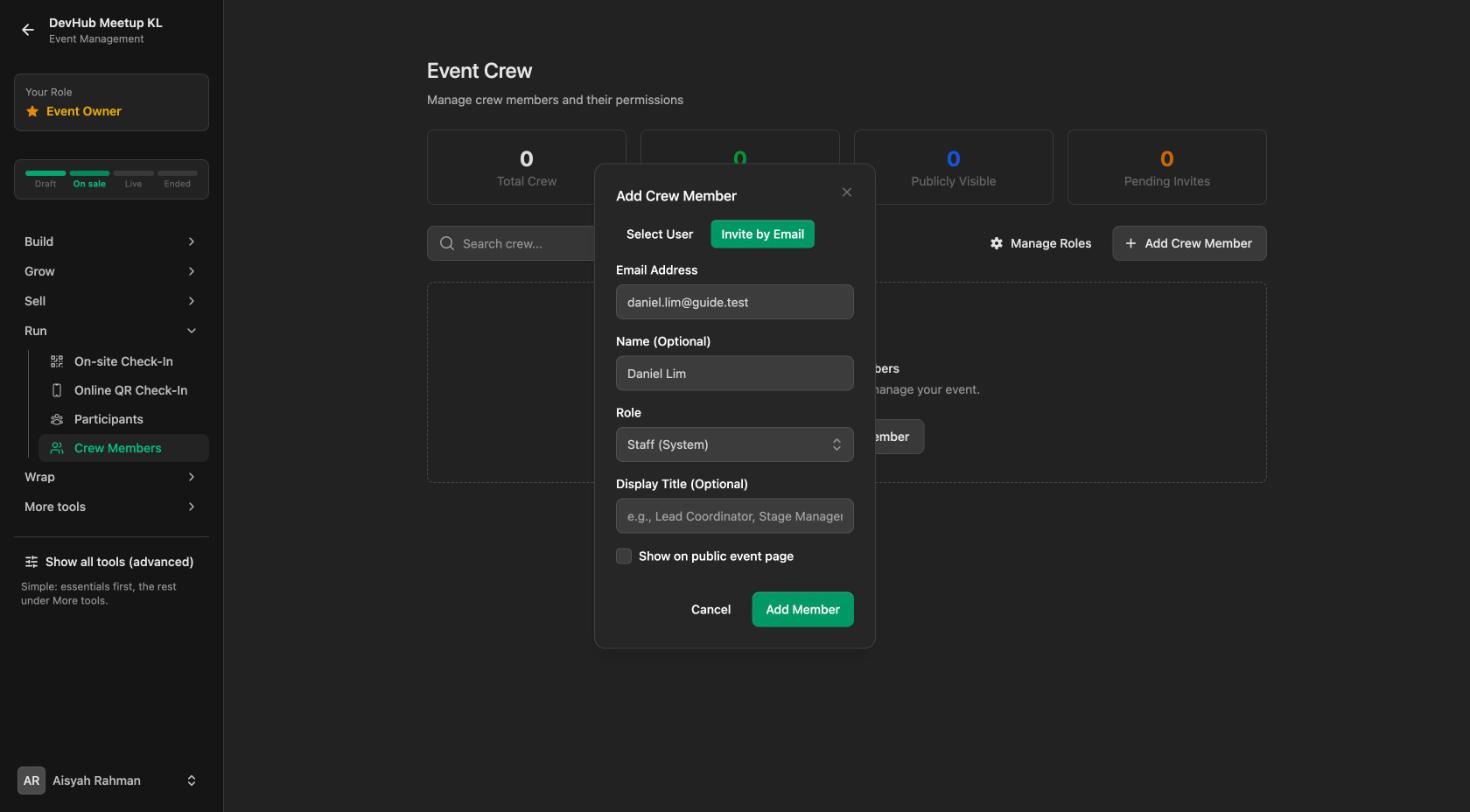1470x812 pixels.
Task: Click the search magnifier icon
Action: pyautogui.click(x=447, y=243)
